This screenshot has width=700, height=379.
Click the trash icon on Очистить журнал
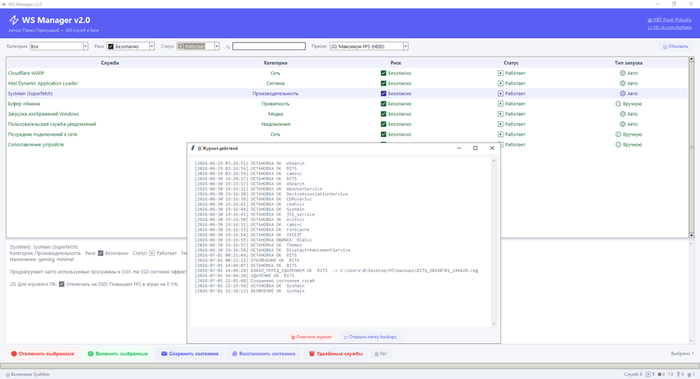tap(293, 337)
